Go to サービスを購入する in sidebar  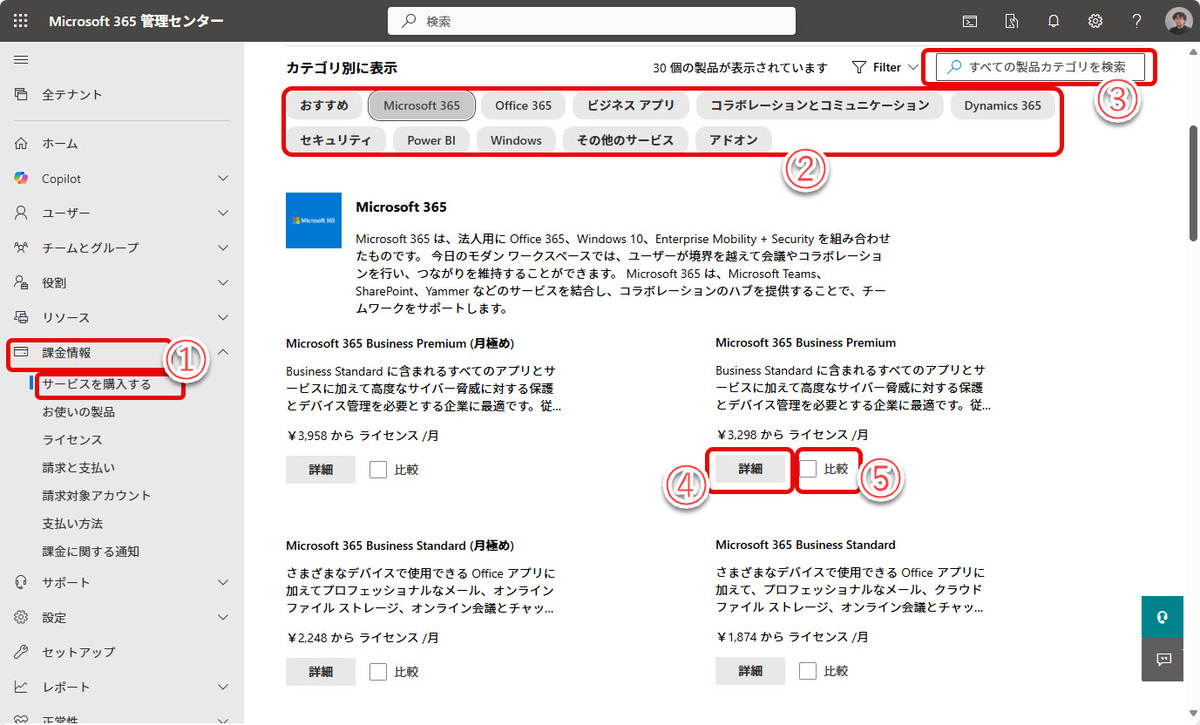click(x=96, y=384)
